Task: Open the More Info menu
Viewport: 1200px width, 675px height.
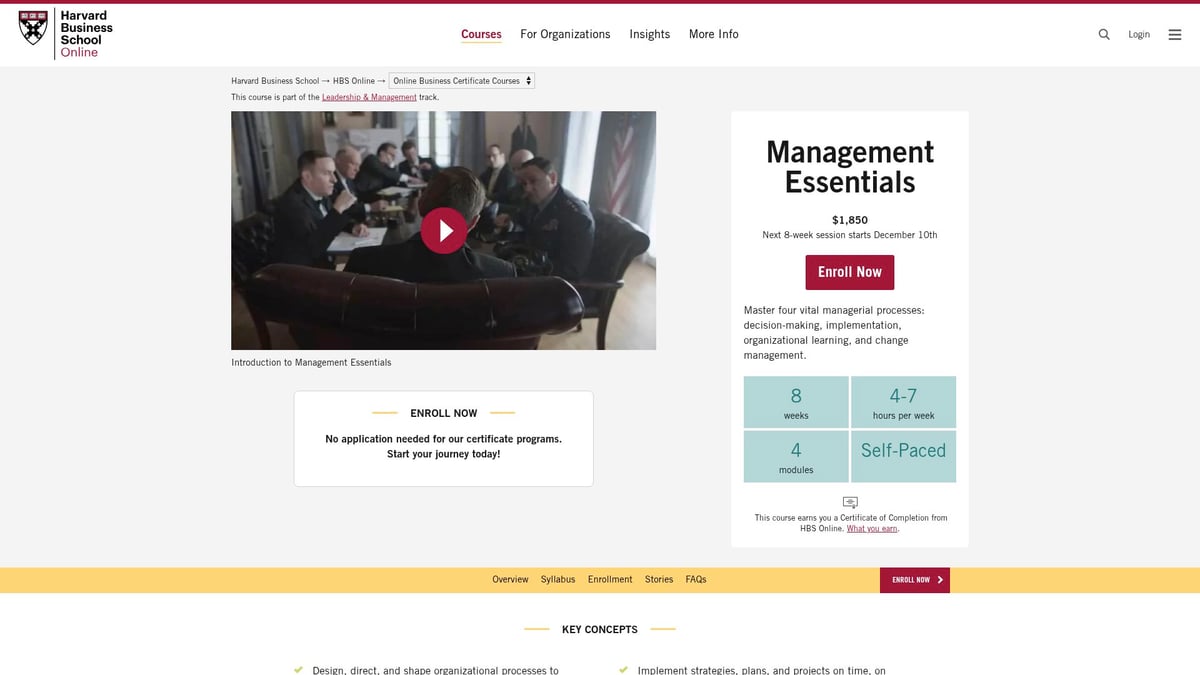Action: tap(713, 34)
